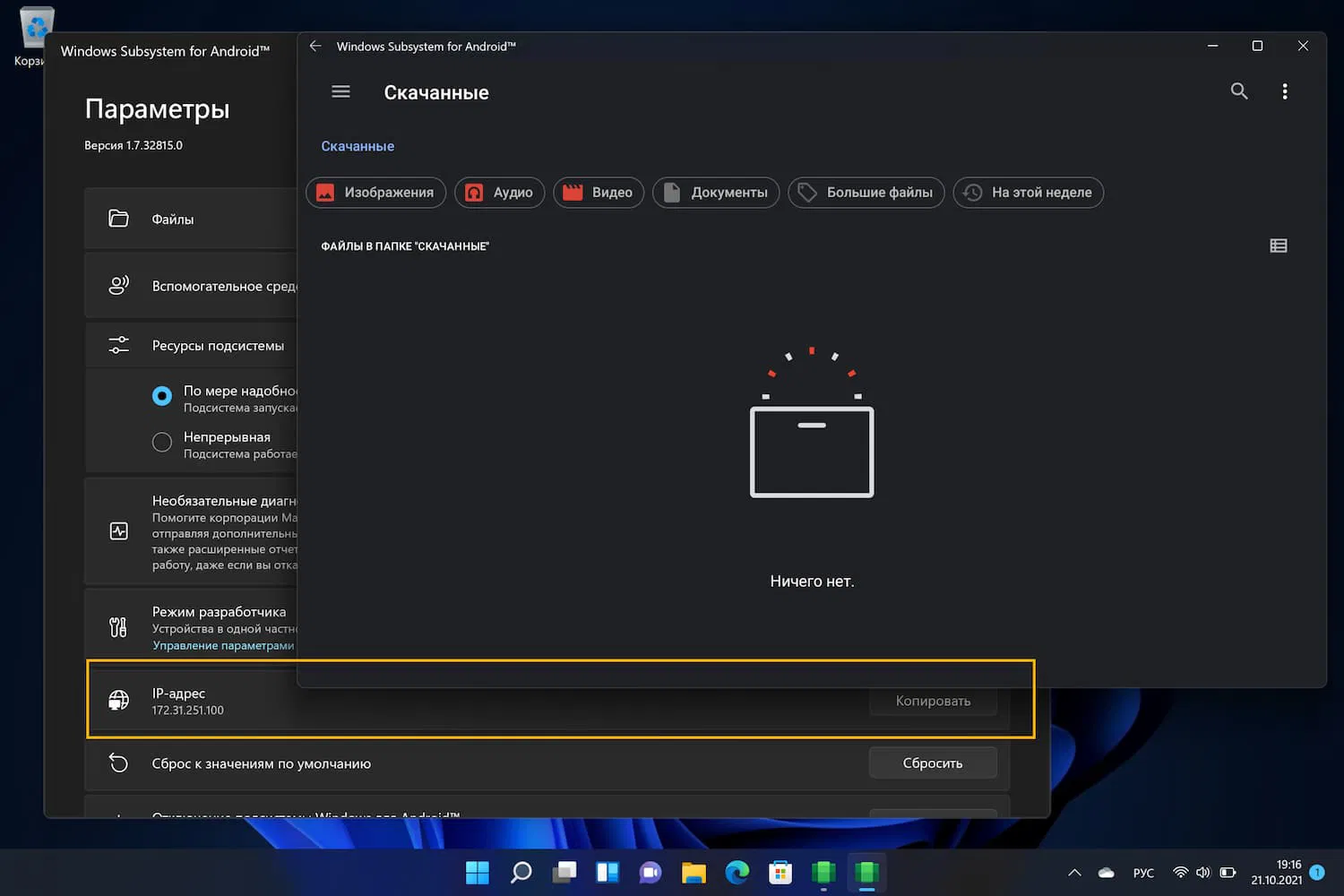
Task: Open the calendar from the 19:16 clock
Action: pyautogui.click(x=1277, y=872)
